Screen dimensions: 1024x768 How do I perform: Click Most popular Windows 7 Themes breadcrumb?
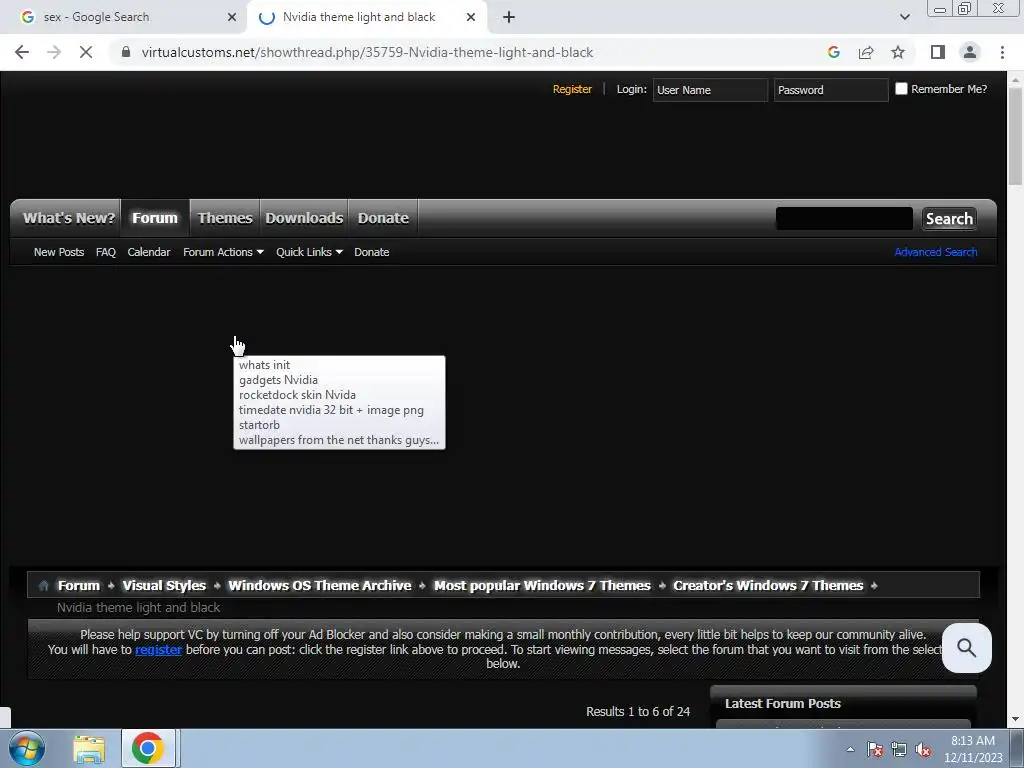[x=542, y=586]
